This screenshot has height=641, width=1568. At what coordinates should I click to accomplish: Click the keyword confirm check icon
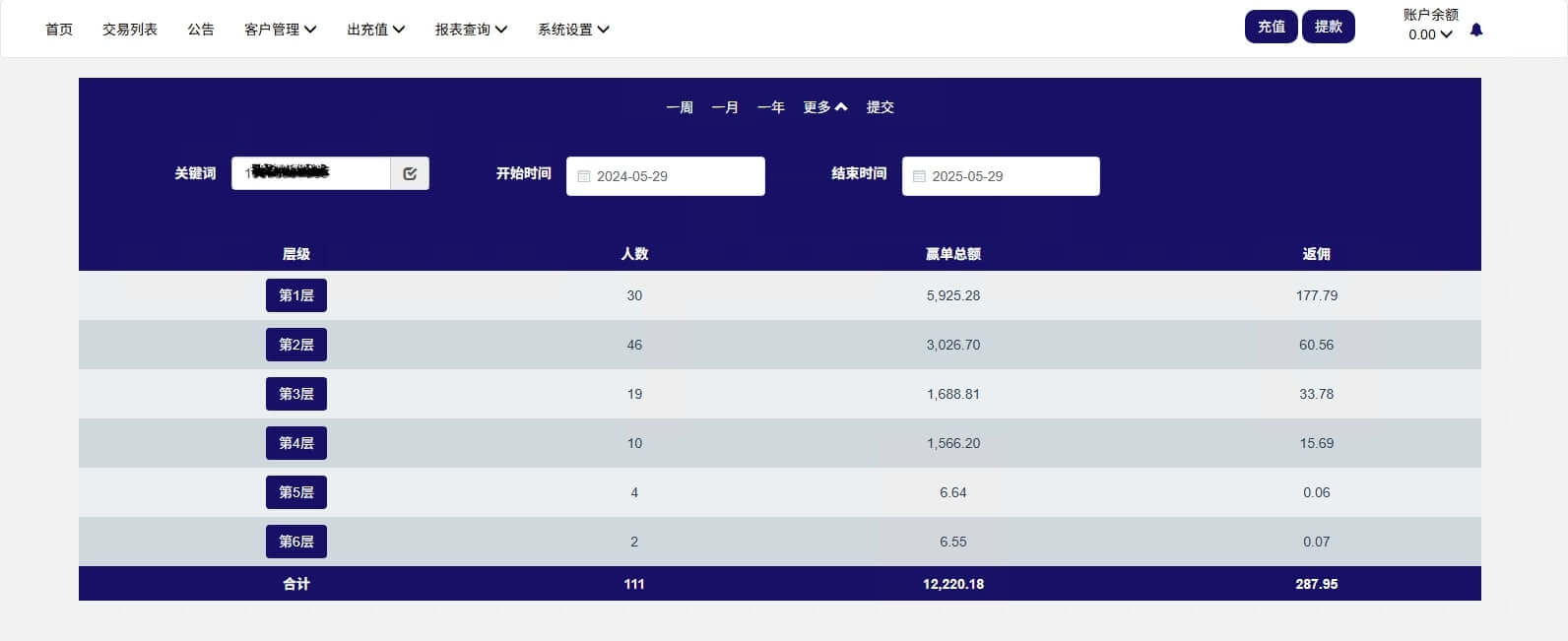[x=410, y=173]
